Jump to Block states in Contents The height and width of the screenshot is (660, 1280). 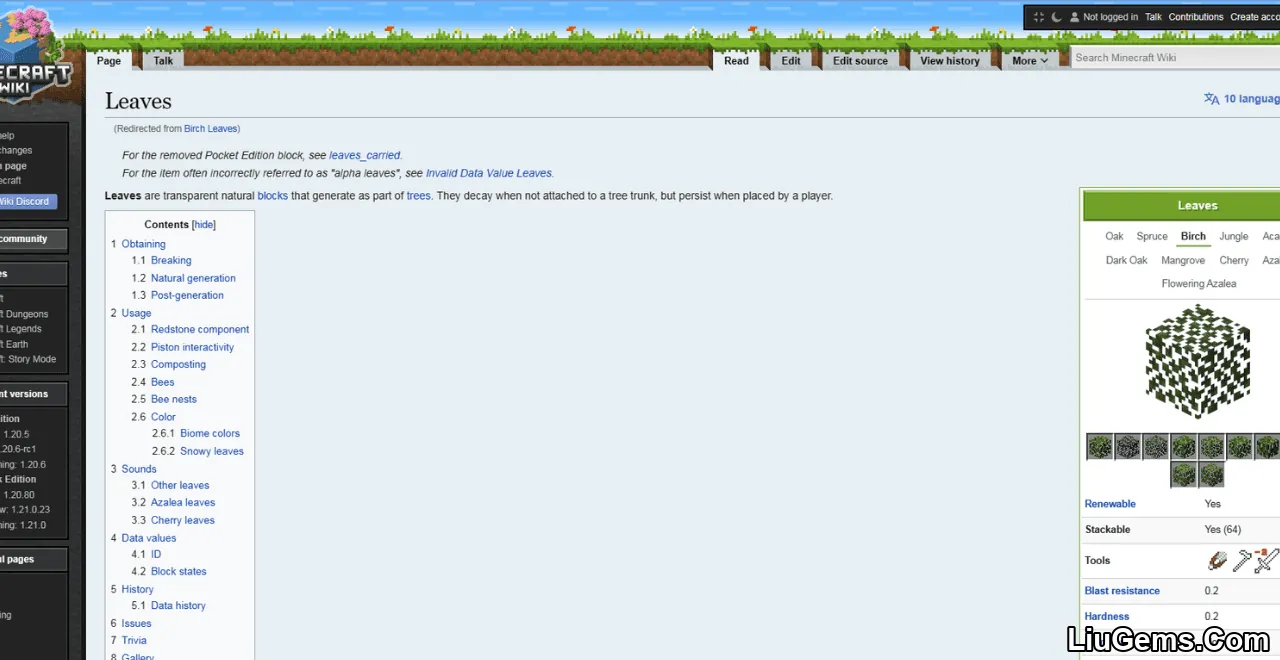[x=179, y=572]
